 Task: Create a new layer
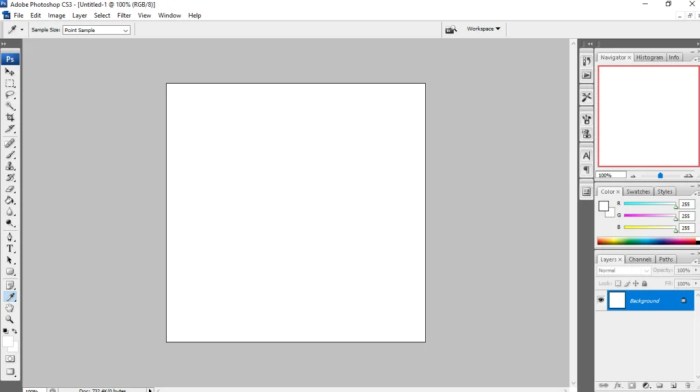[x=674, y=385]
